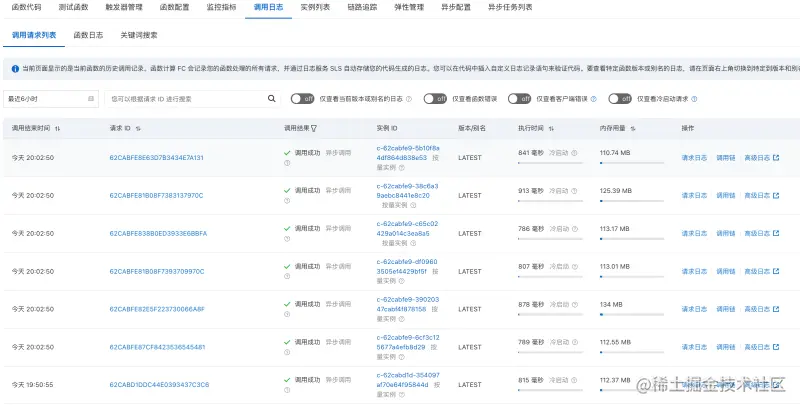Click help icon next to 仅查看冷启动请求
The height and width of the screenshot is (408, 800).
tap(694, 99)
